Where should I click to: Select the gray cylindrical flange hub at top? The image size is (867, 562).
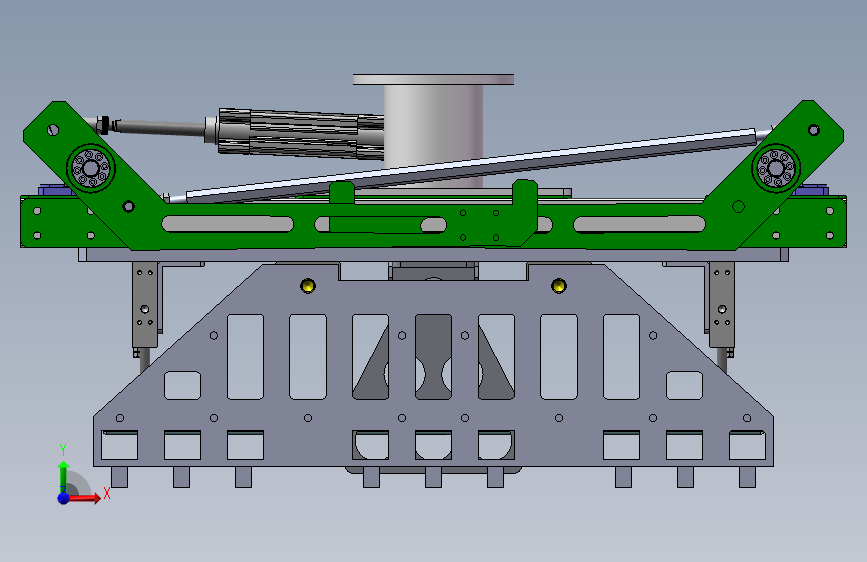click(x=434, y=130)
